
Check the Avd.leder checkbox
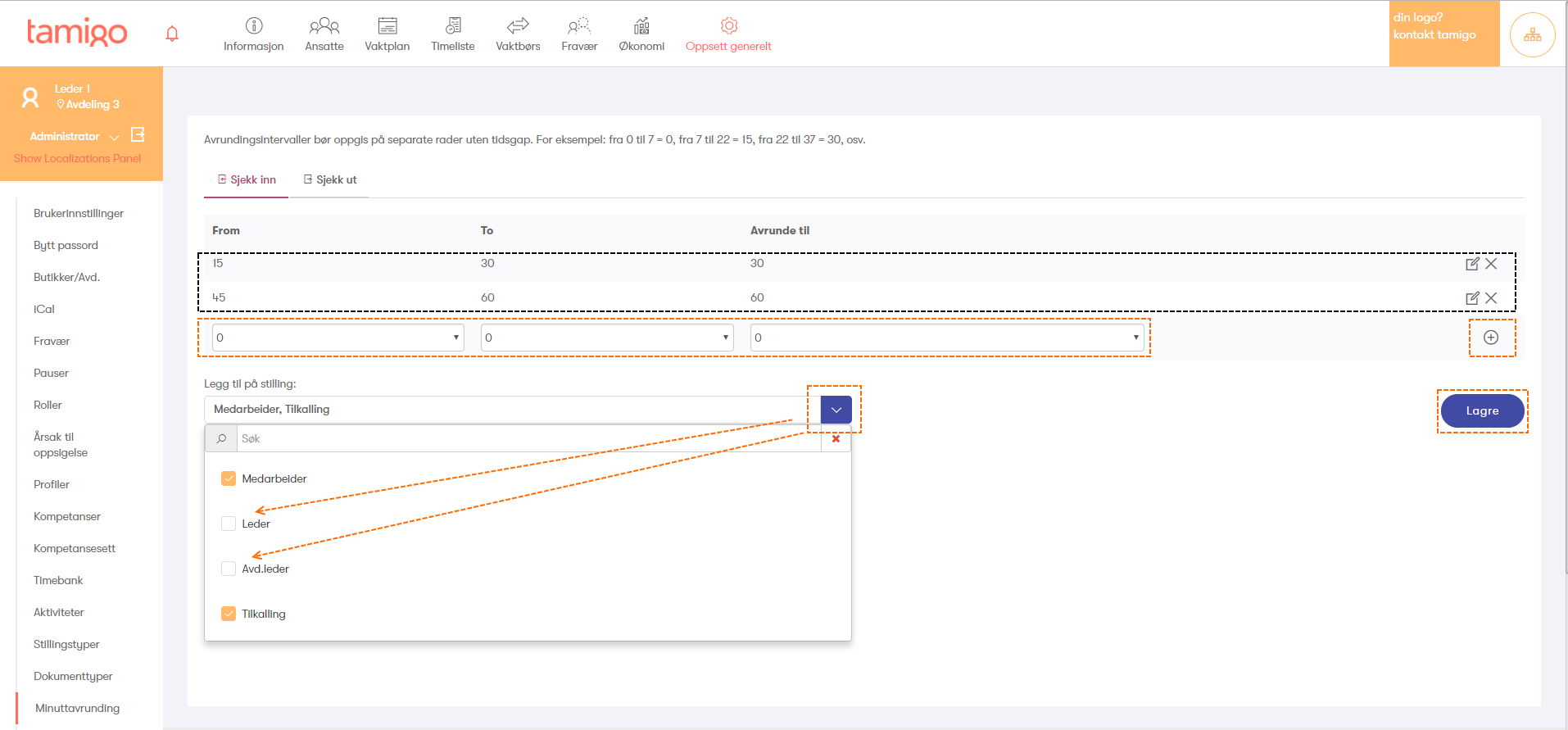click(229, 569)
